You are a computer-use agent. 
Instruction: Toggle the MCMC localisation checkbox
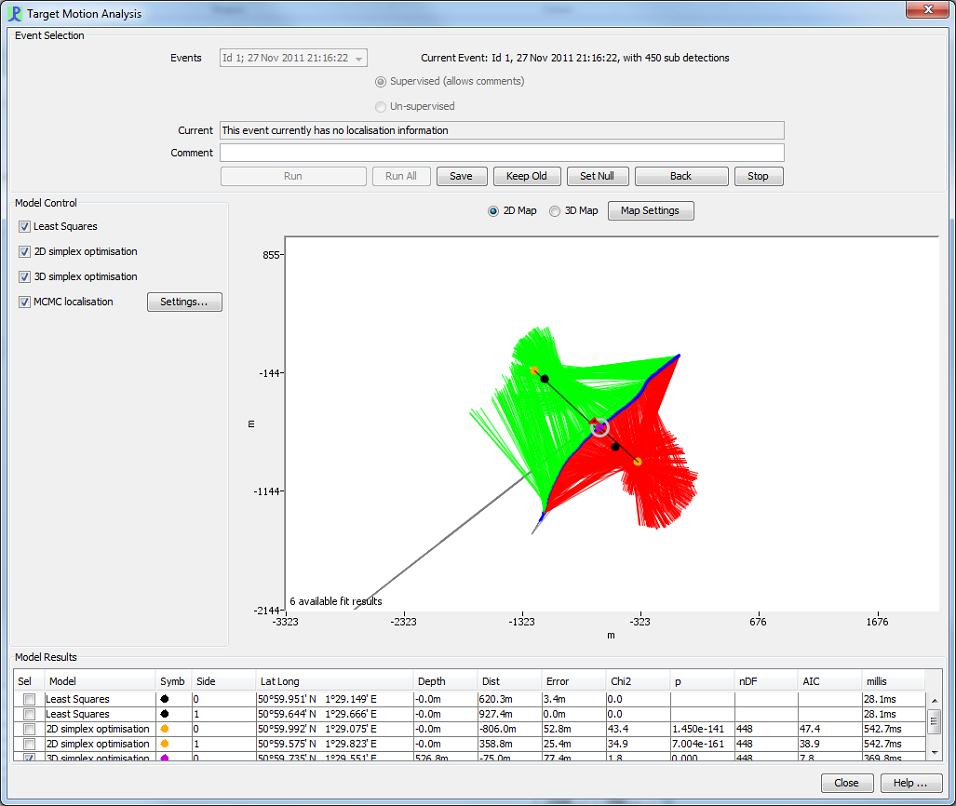[24, 302]
